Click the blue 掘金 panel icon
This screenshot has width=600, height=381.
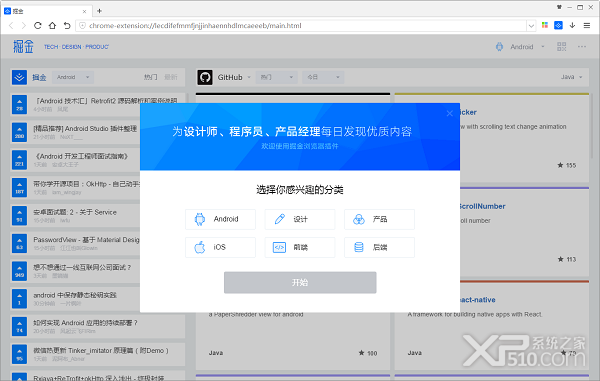pyautogui.click(x=19, y=77)
